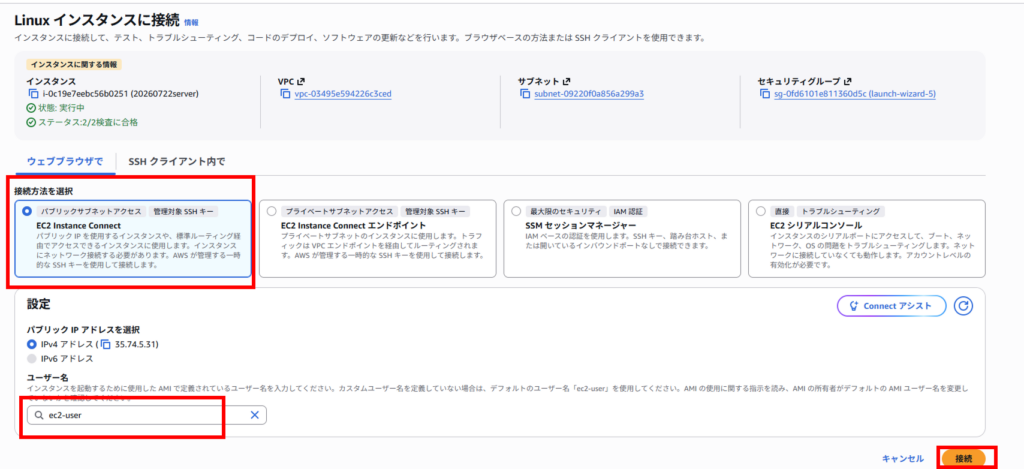Open the 情報 link next to title
This screenshot has width=1024, height=469.
click(x=191, y=22)
